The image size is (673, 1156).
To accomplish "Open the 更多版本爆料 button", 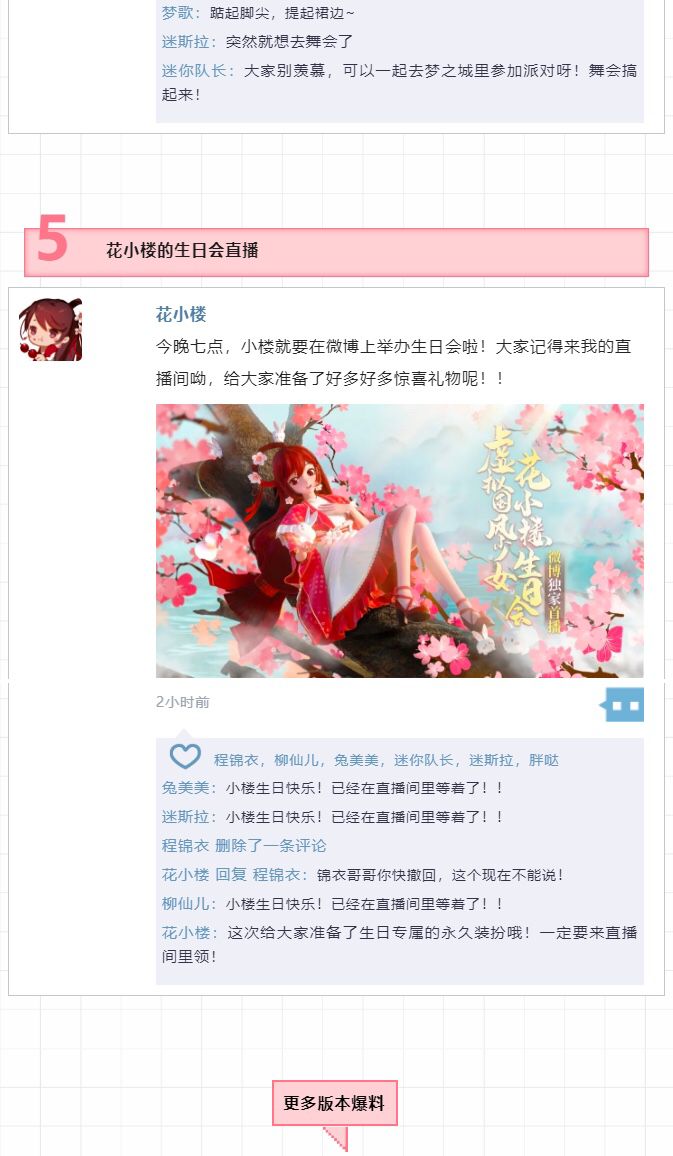I will pyautogui.click(x=335, y=1103).
